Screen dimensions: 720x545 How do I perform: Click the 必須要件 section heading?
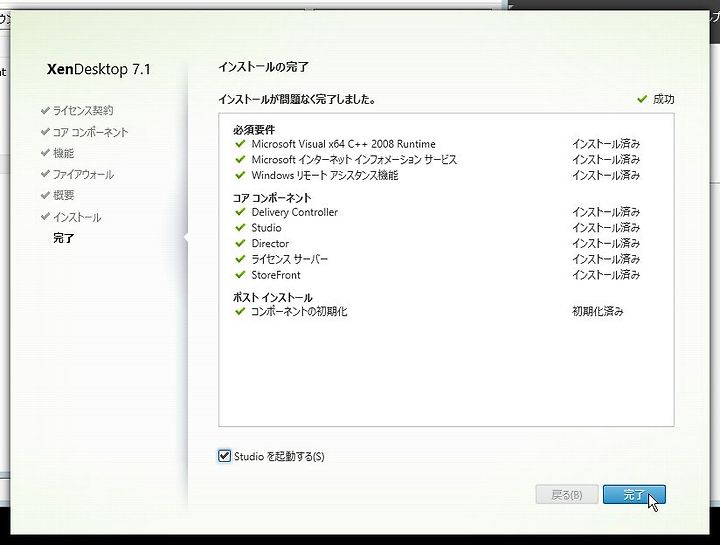pyautogui.click(x=254, y=129)
